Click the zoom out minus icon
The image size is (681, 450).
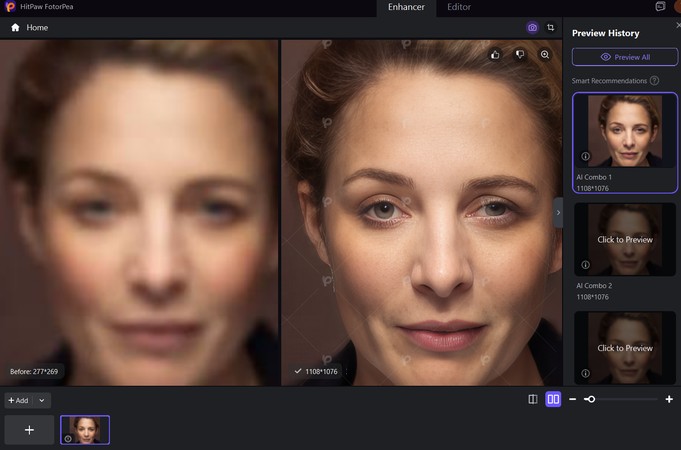(x=572, y=399)
